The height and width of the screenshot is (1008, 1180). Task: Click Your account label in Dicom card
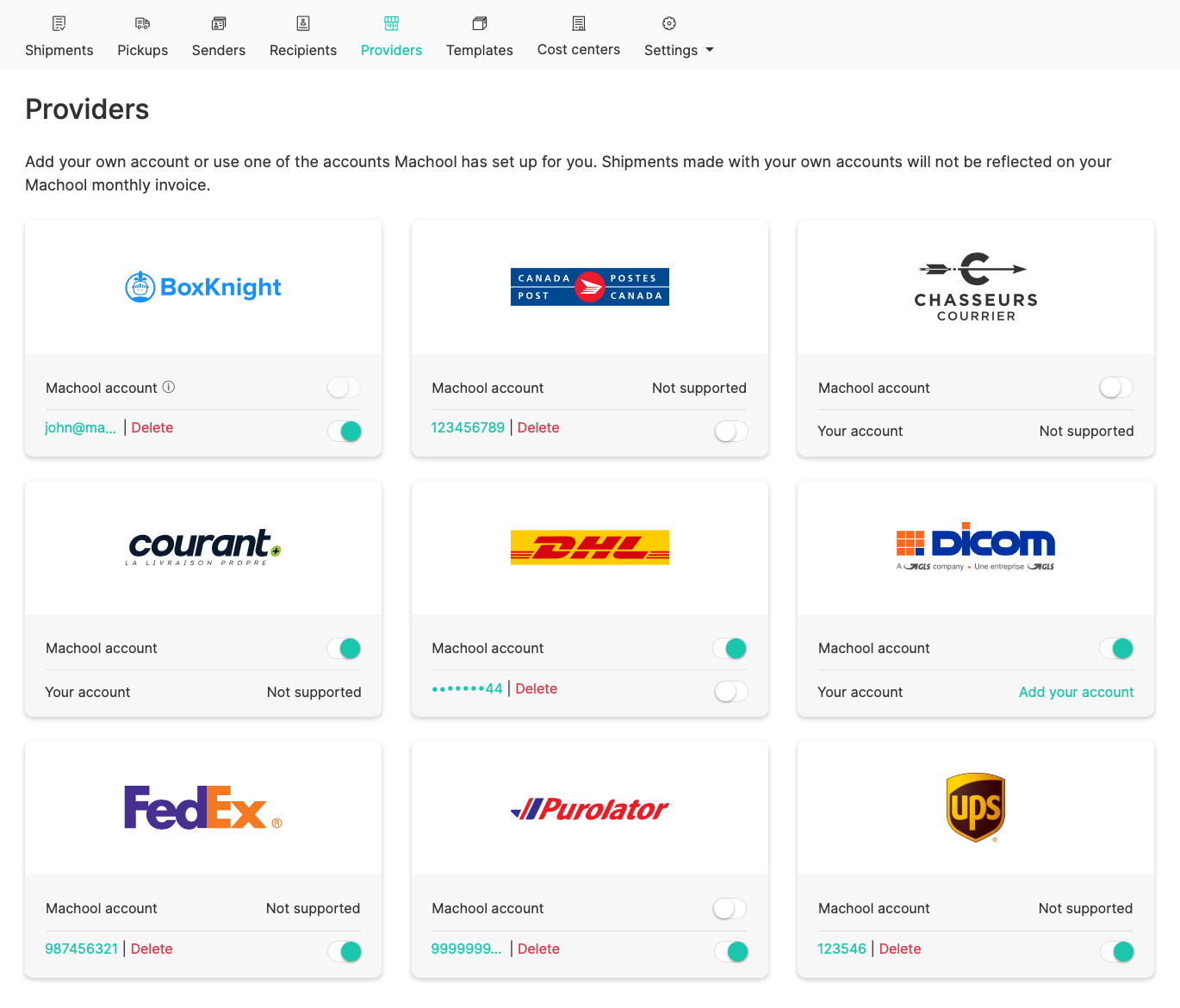(860, 692)
